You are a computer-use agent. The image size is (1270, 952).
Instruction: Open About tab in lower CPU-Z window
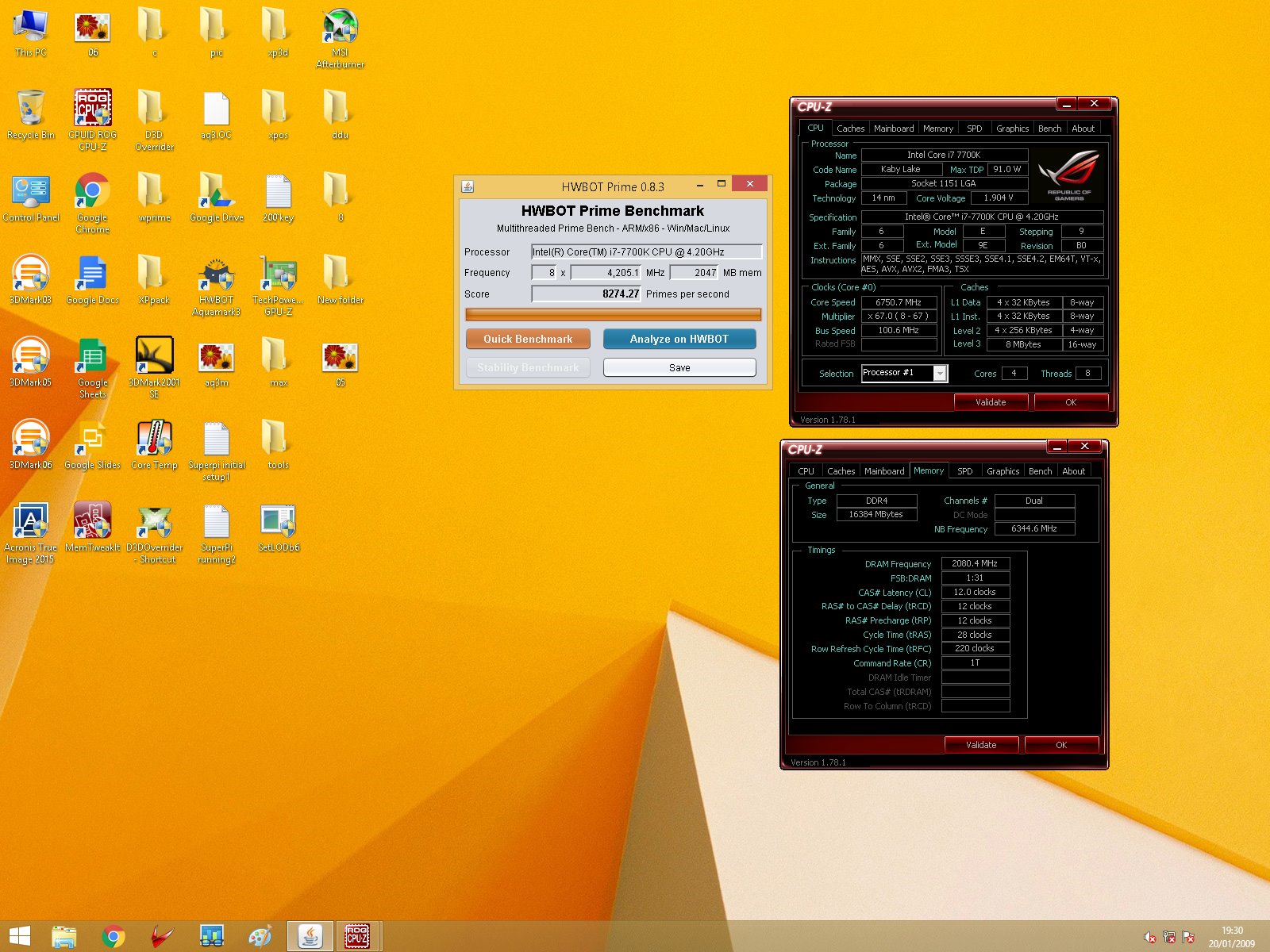tap(1073, 470)
